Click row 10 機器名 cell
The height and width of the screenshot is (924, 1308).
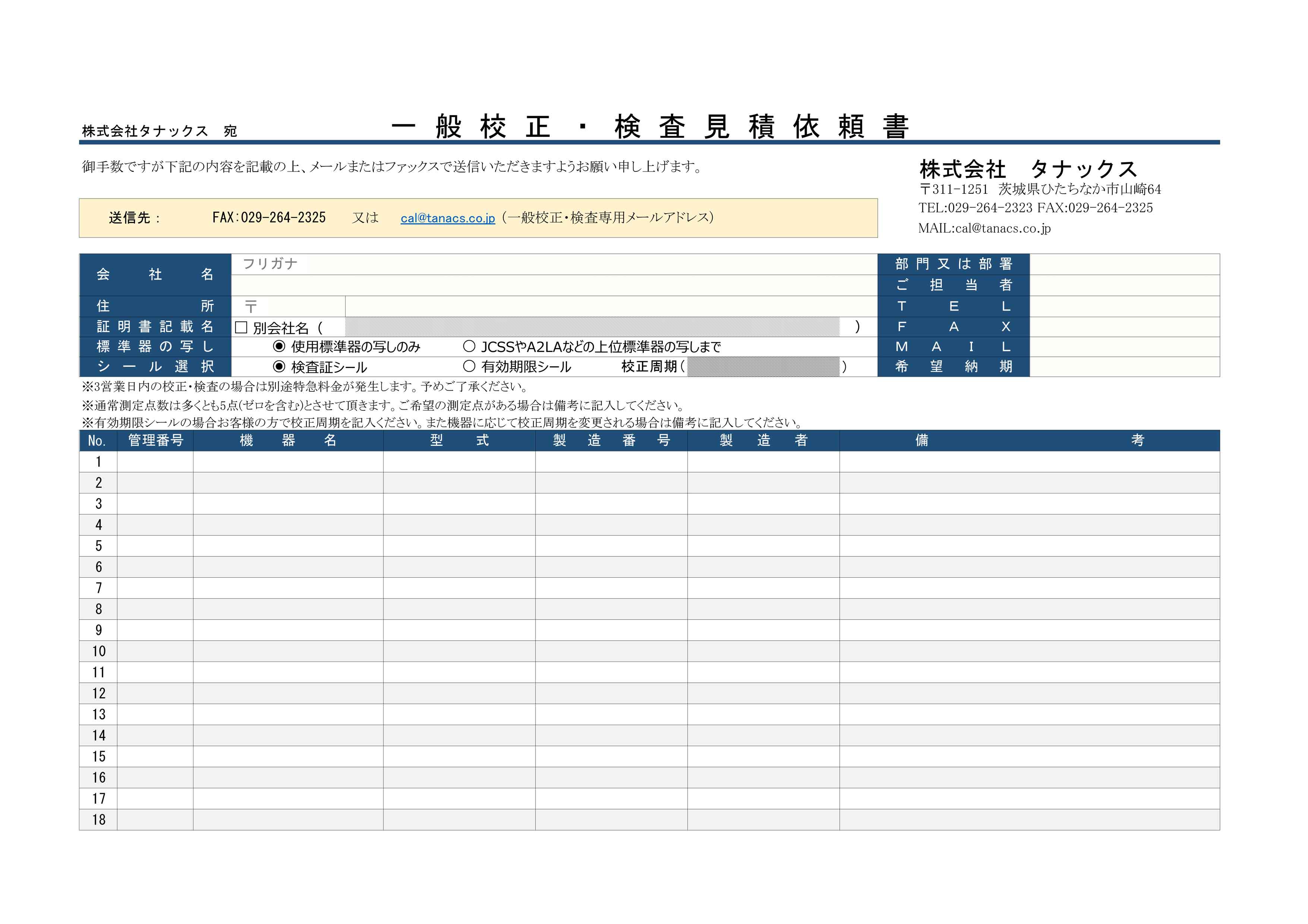click(x=288, y=651)
